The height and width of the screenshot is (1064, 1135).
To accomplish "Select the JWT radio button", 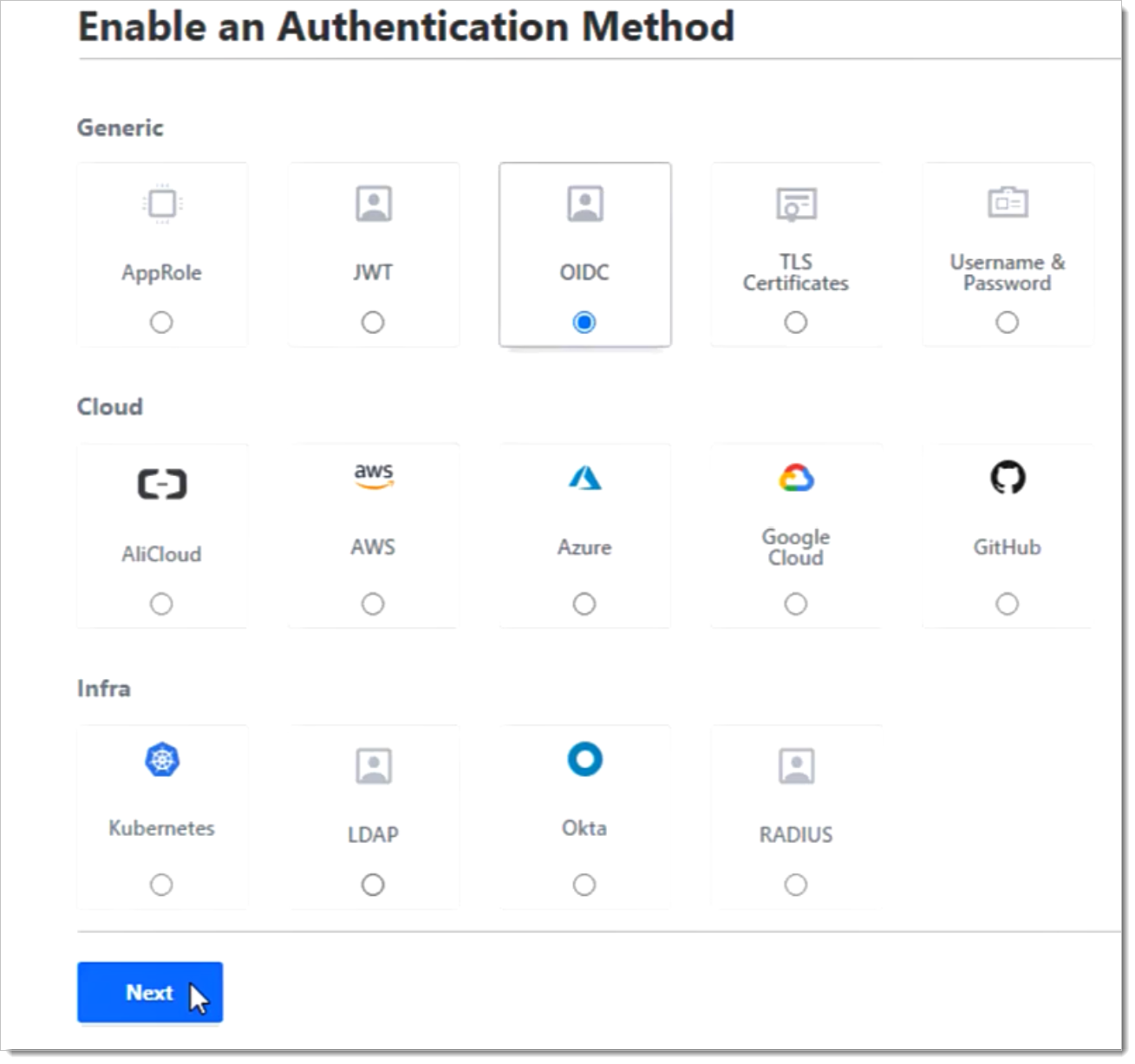I will pyautogui.click(x=373, y=323).
